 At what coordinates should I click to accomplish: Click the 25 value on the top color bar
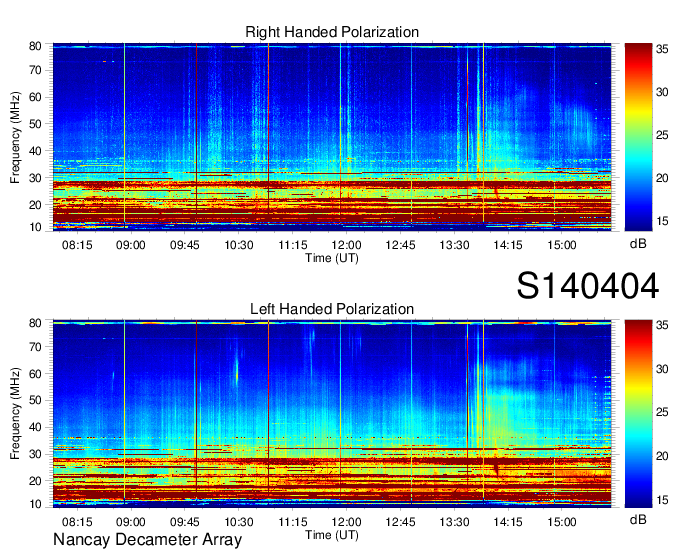[x=662, y=135]
